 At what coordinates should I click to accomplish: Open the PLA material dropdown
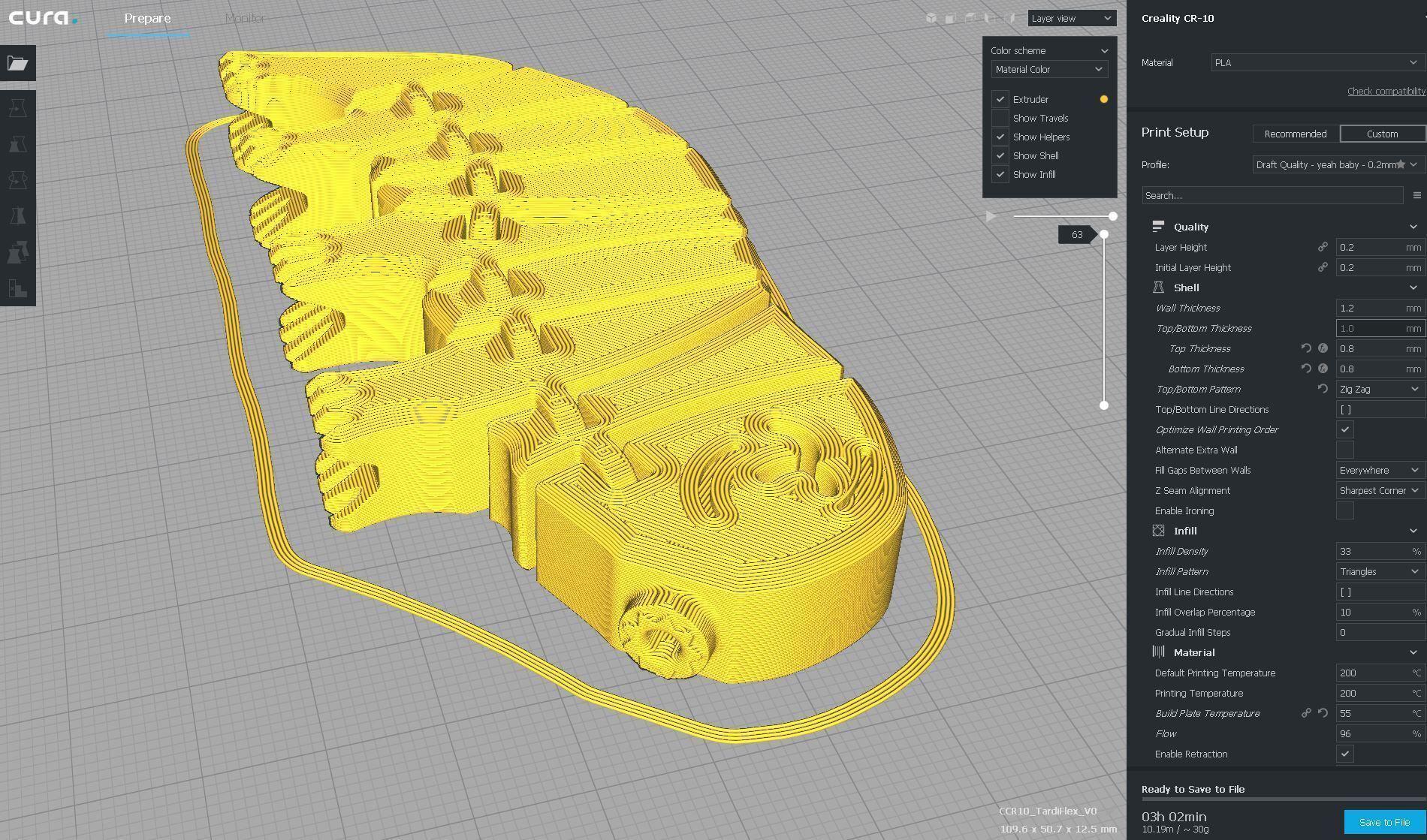(1317, 62)
